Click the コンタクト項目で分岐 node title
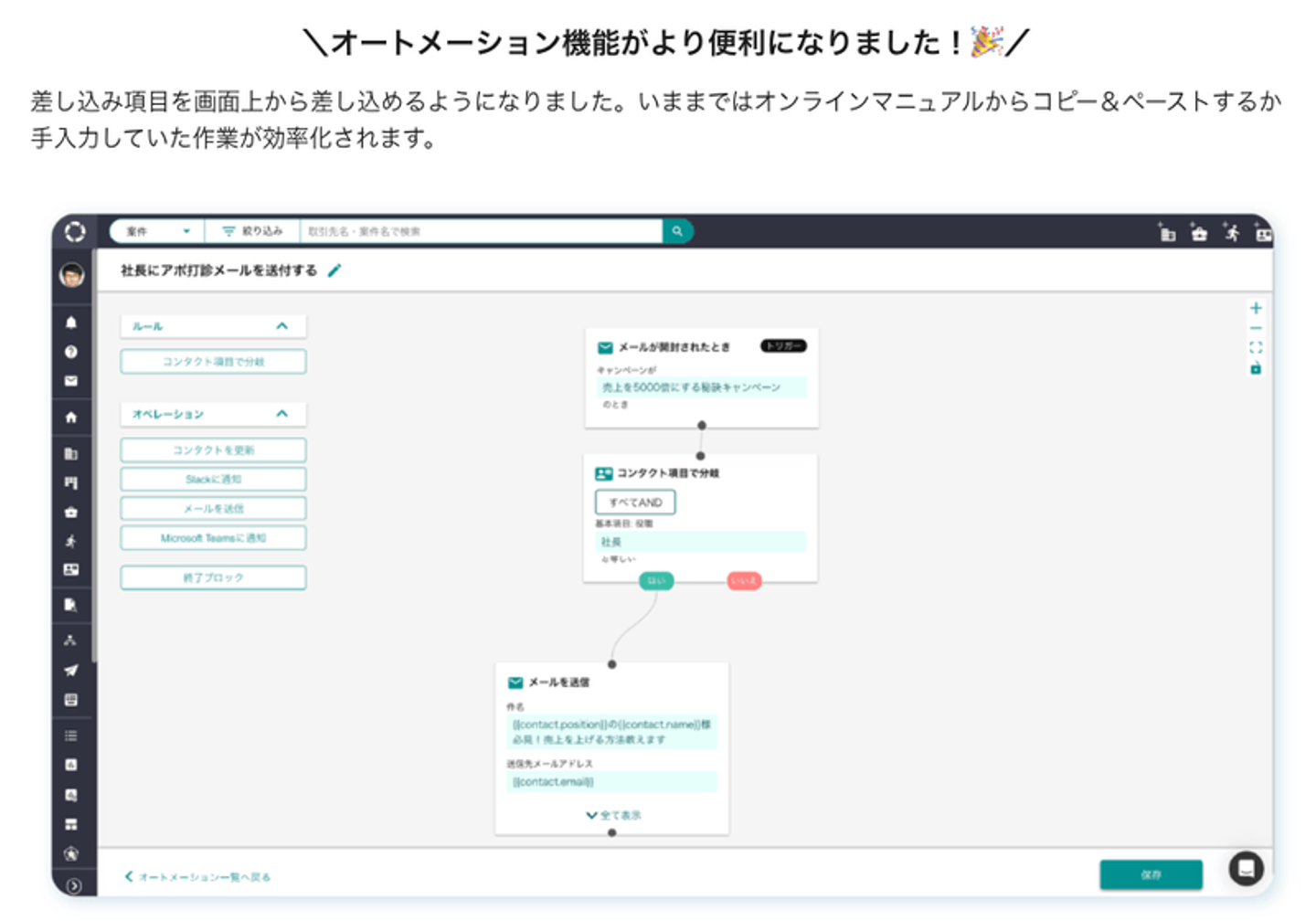The image size is (1316, 921). coord(668,473)
